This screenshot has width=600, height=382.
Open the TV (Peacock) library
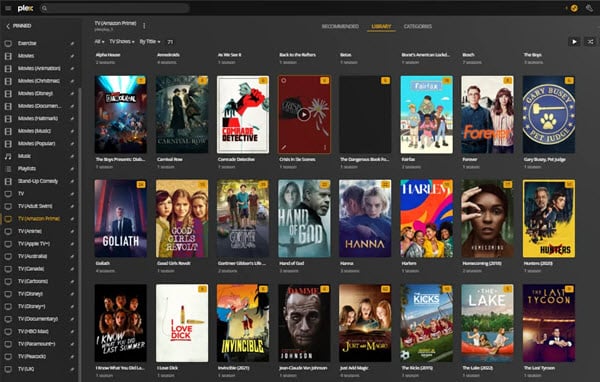coord(32,357)
